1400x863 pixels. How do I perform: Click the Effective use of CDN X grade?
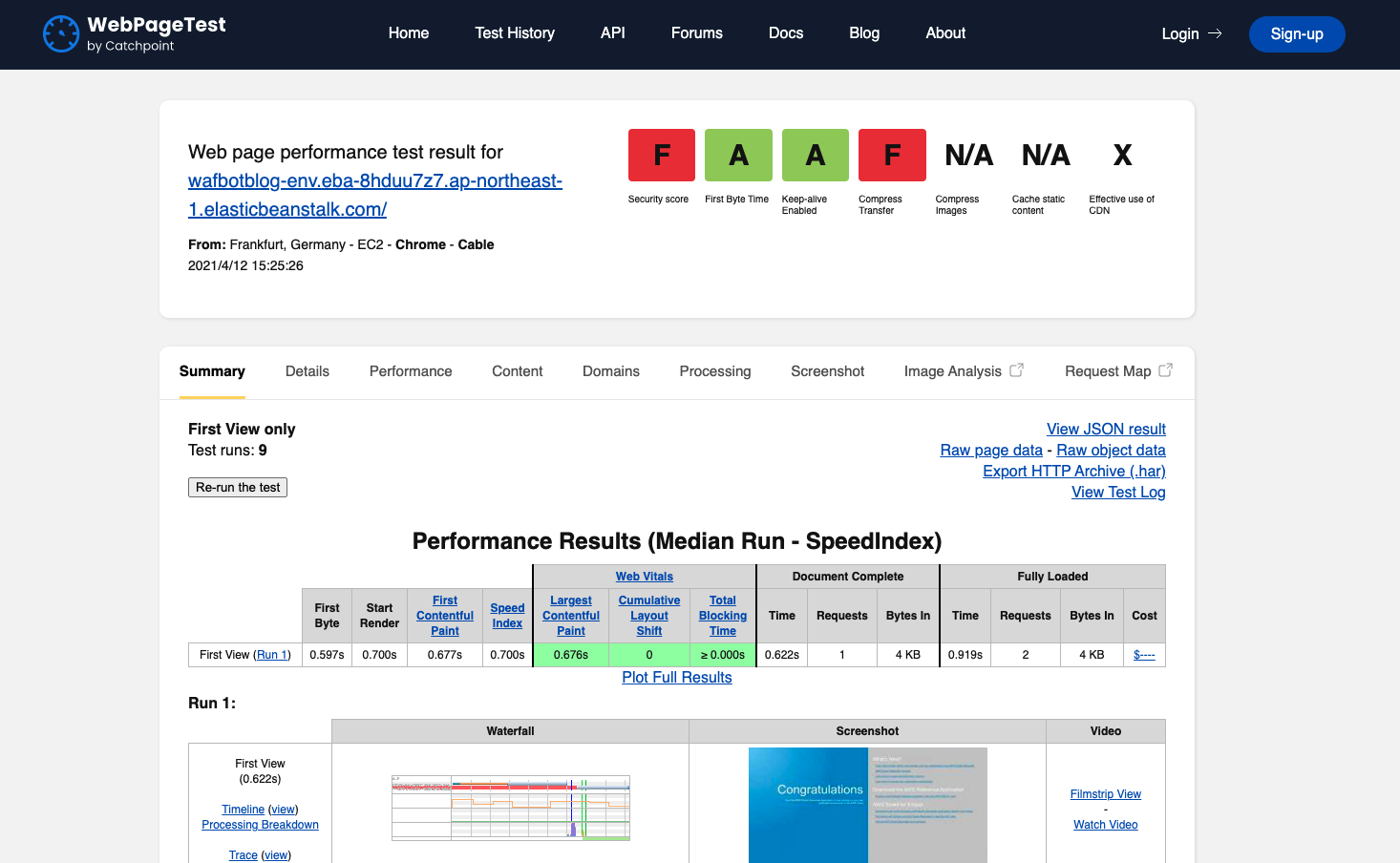[1122, 155]
